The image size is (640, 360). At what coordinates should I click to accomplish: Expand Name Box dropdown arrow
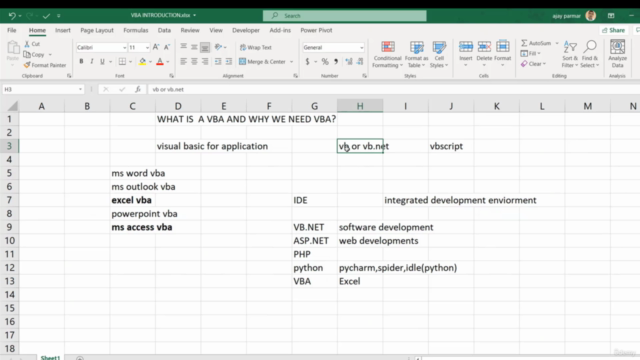click(x=80, y=89)
